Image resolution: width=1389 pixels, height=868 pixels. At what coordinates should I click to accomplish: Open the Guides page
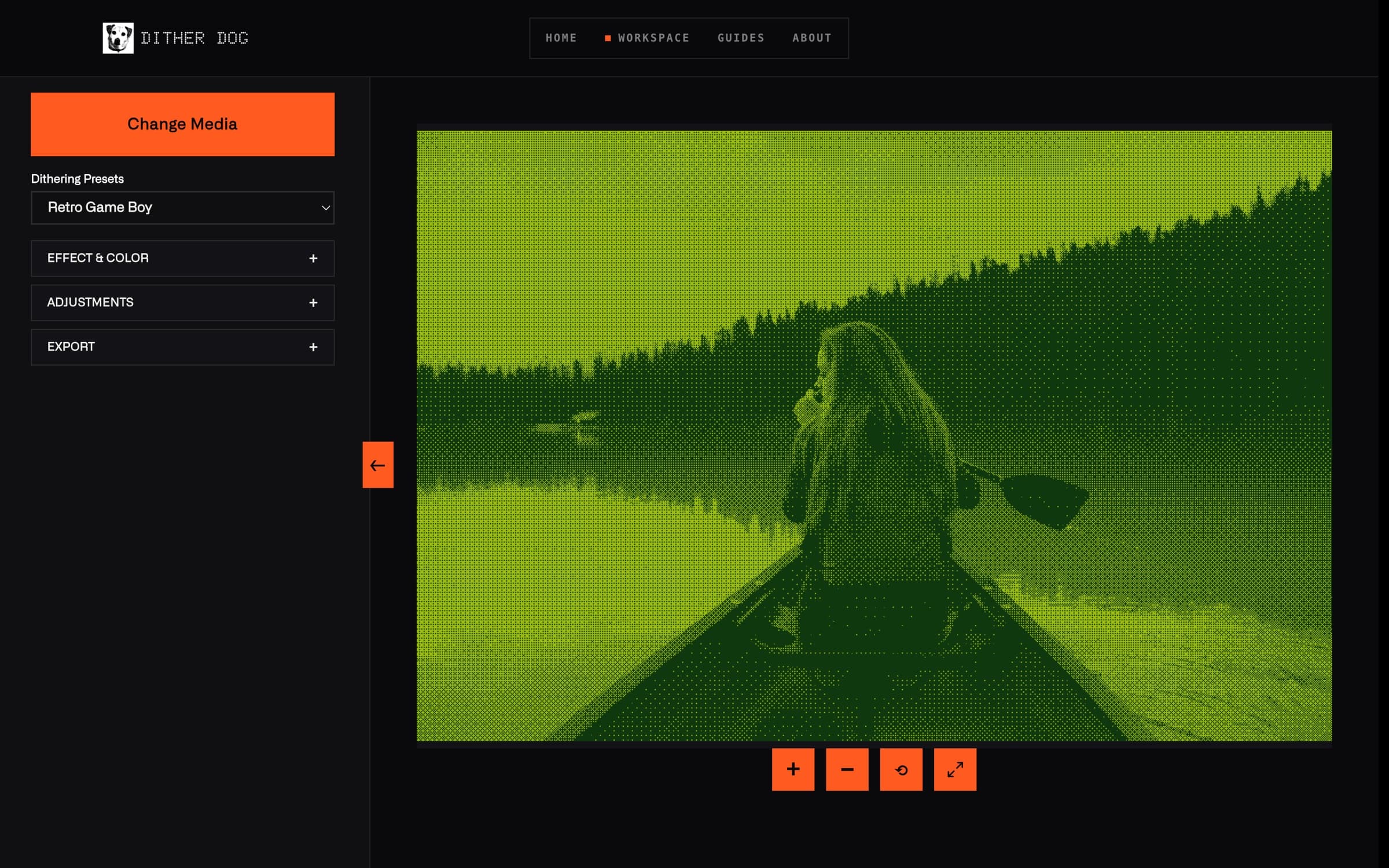point(741,38)
